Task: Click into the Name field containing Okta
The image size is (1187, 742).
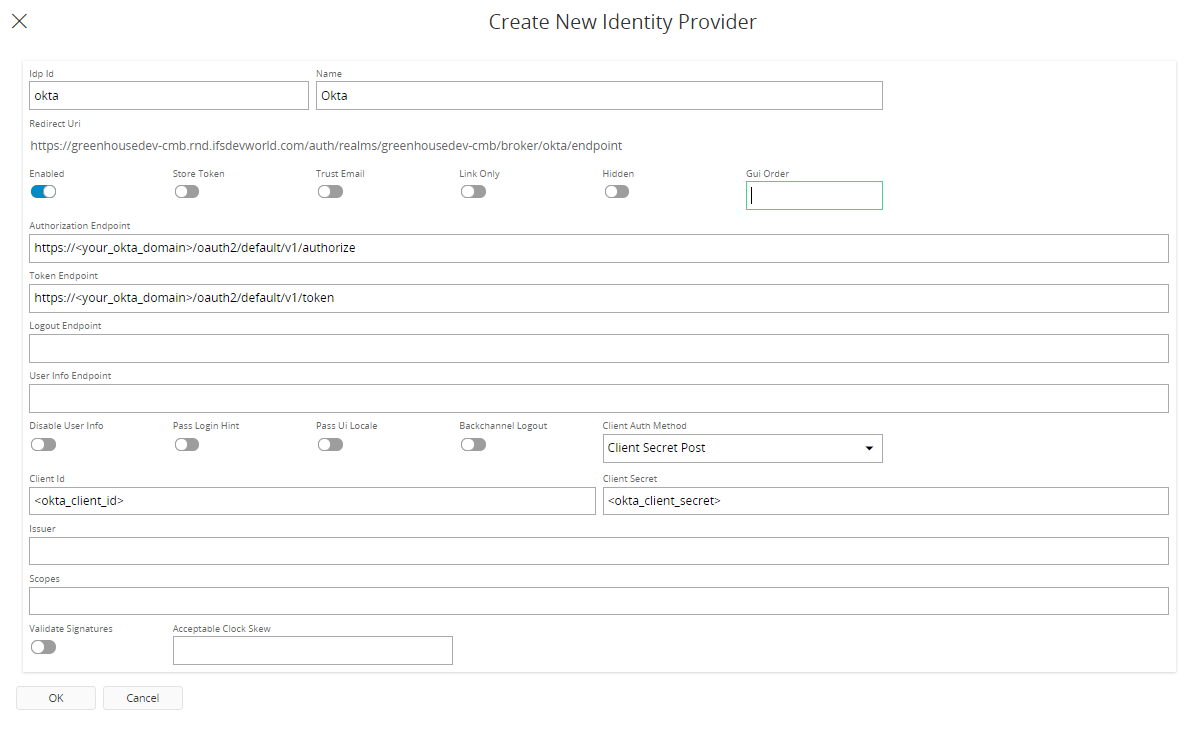Action: click(x=599, y=95)
